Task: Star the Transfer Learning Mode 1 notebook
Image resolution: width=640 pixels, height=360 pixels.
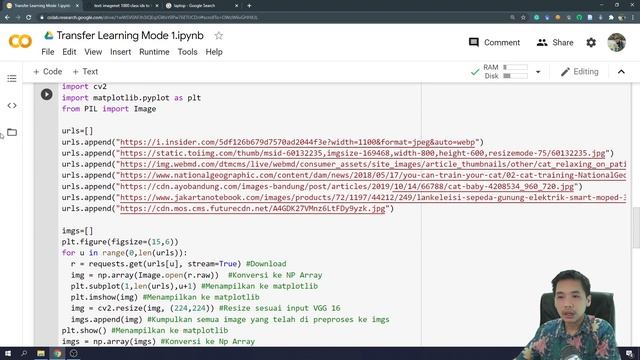Action: click(219, 36)
